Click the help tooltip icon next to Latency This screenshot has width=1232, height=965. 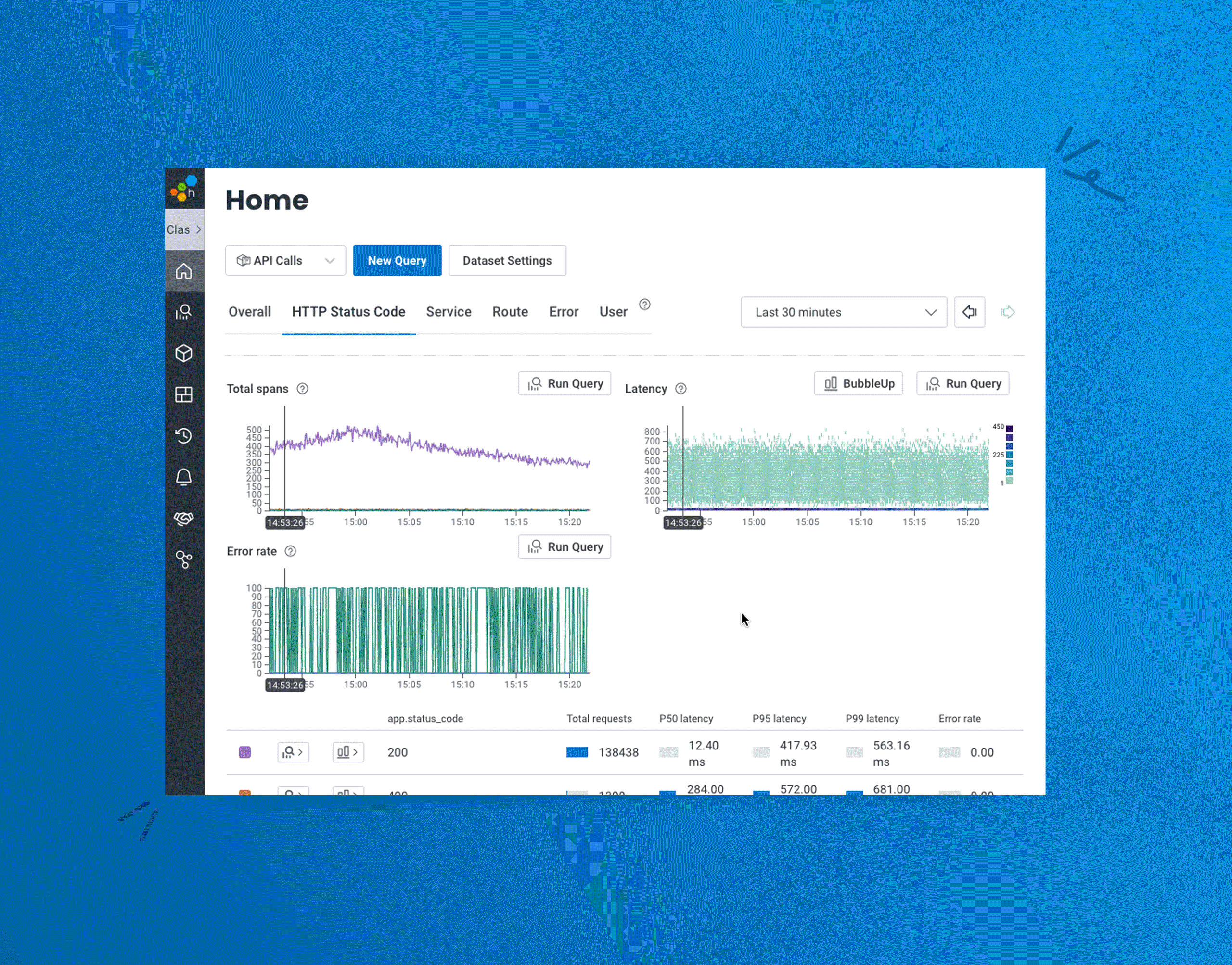(681, 388)
